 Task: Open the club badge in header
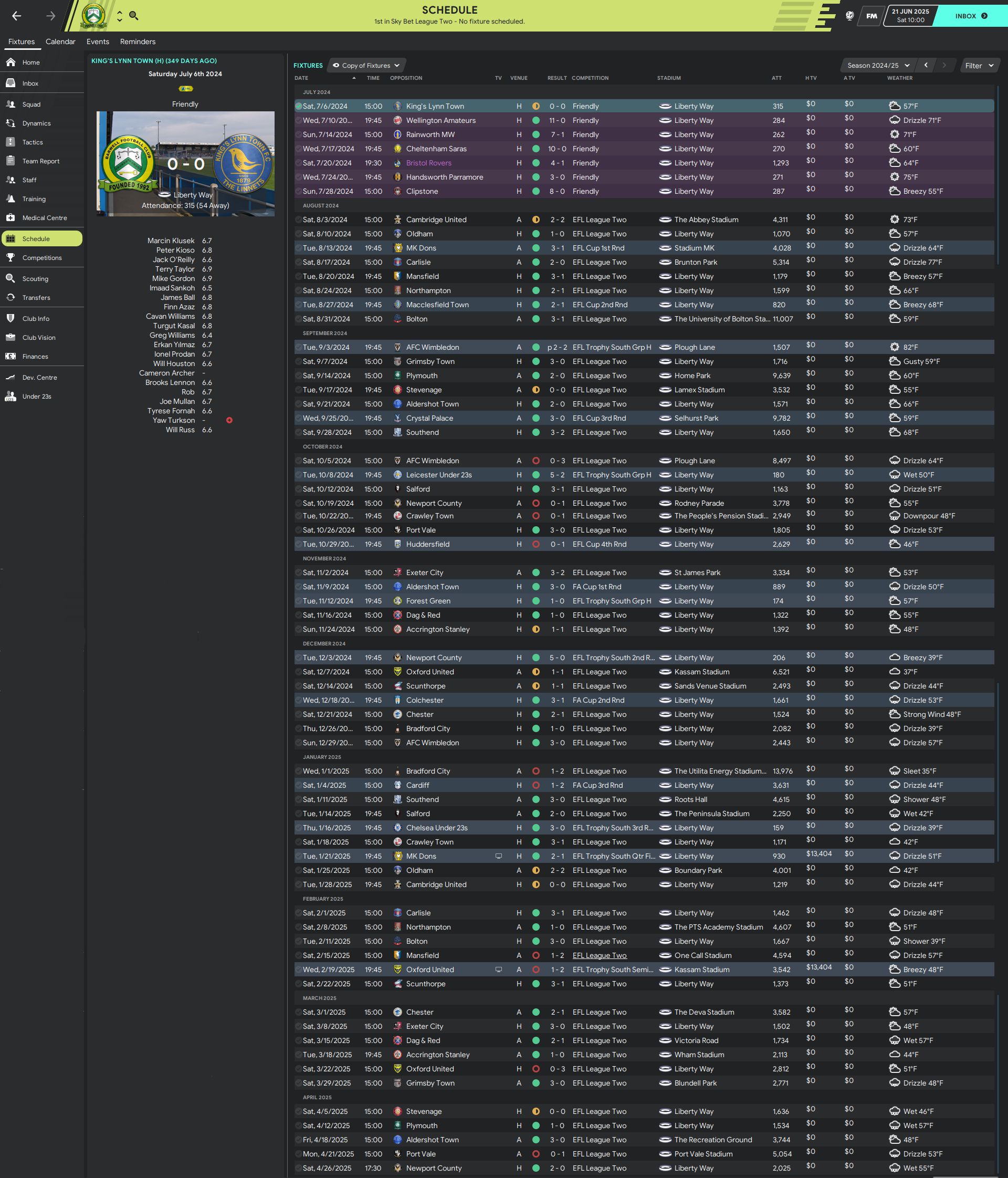tap(93, 15)
